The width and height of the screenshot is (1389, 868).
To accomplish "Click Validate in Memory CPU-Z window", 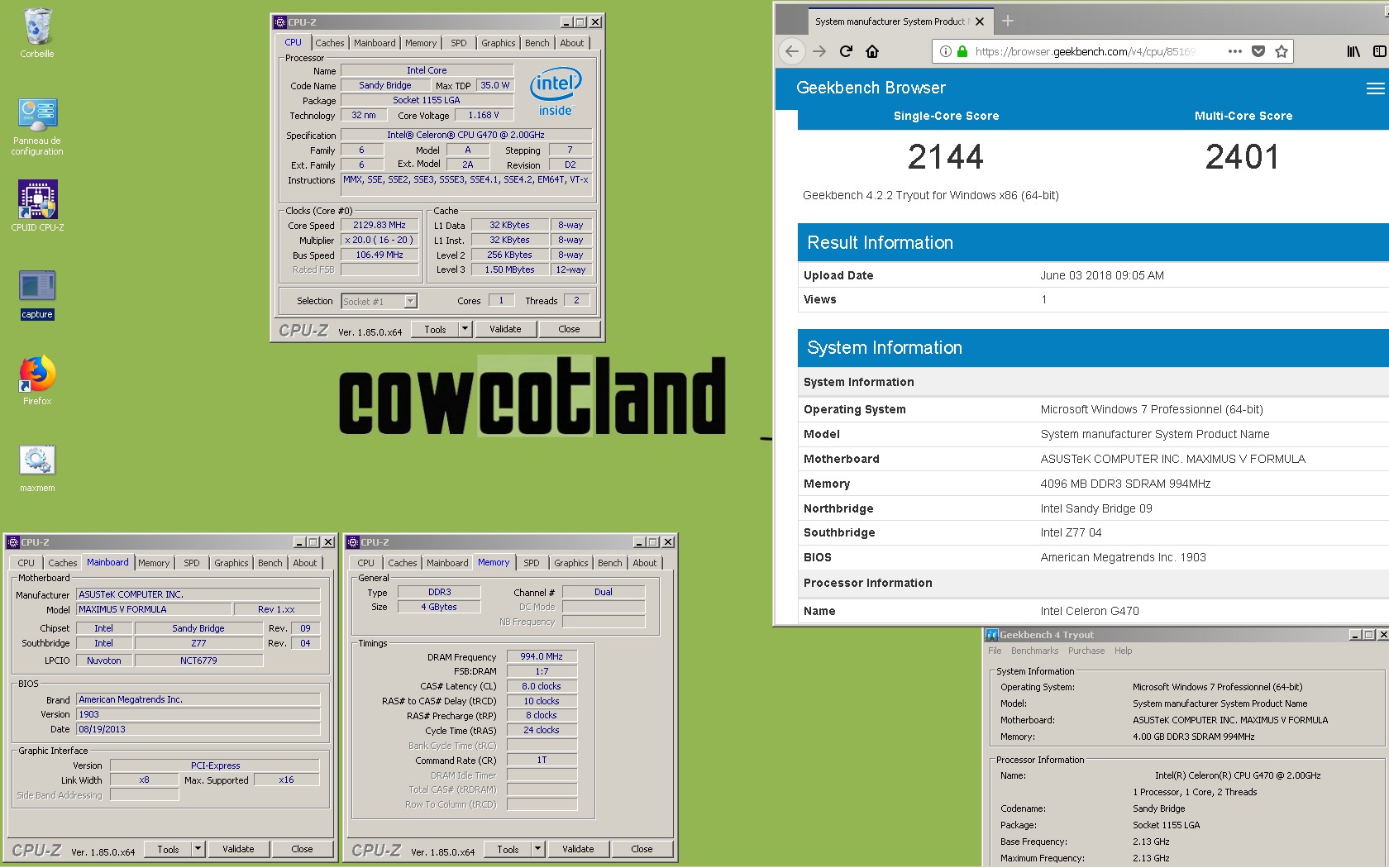I will [578, 849].
